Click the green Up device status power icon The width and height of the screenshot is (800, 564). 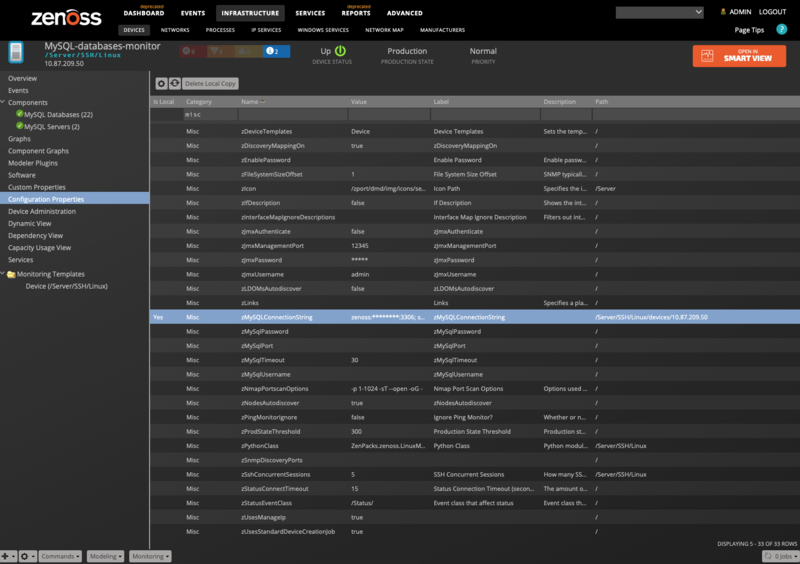(340, 51)
